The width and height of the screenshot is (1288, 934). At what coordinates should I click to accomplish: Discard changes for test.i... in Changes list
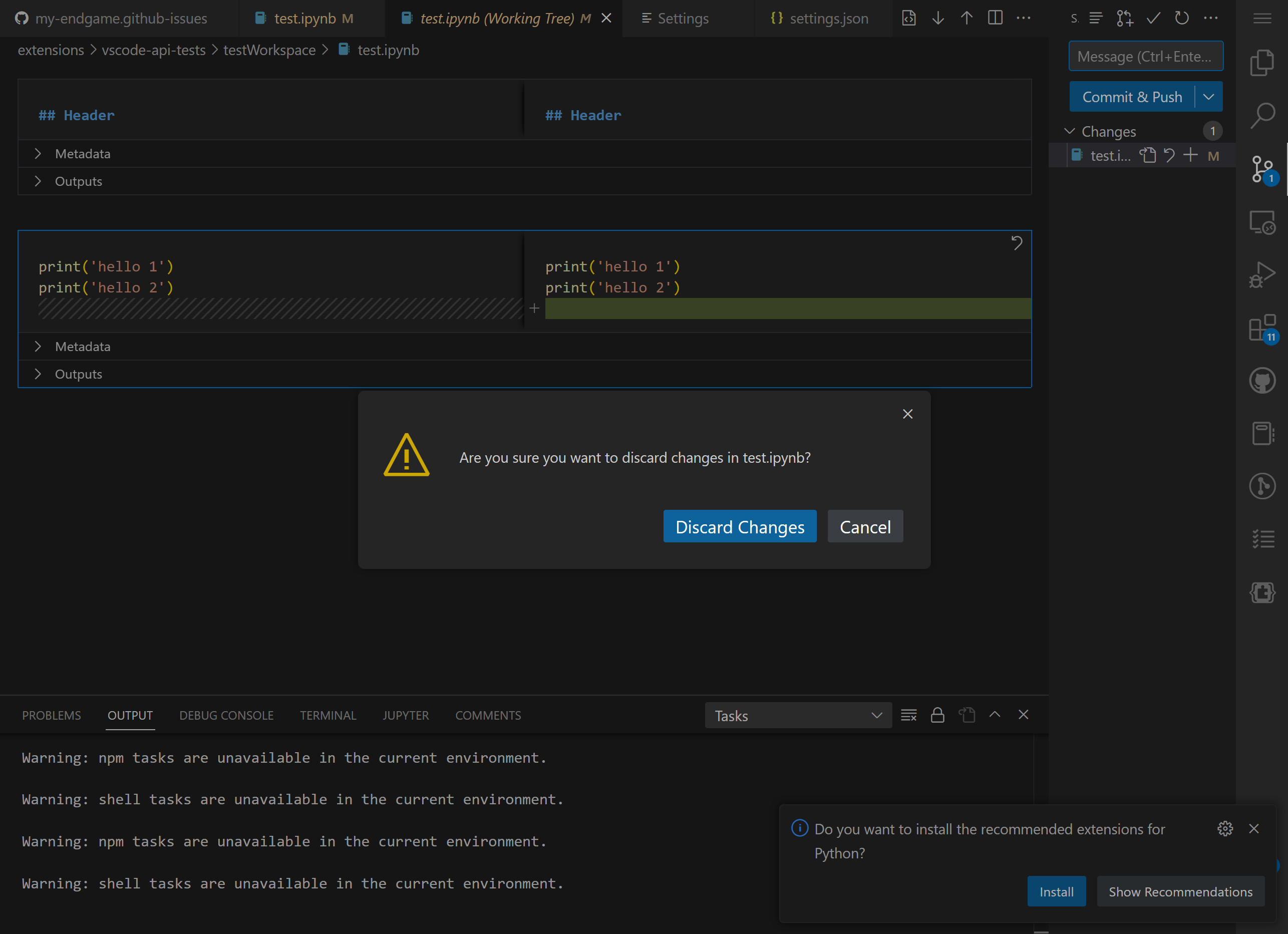coord(1169,155)
